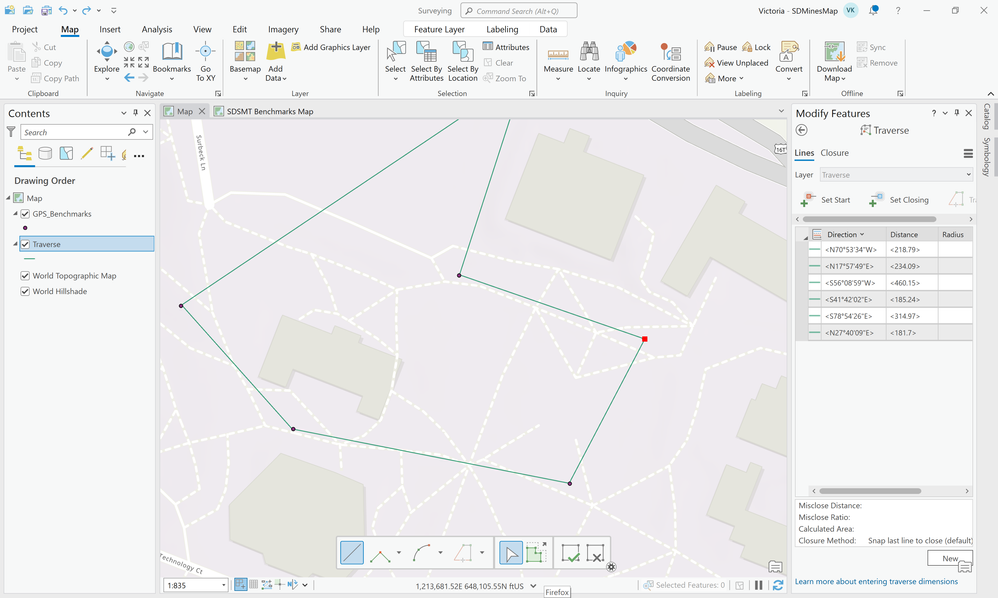Viewport: 998px width, 598px height.
Task: Click the Locate binoculars icon
Action: (589, 52)
